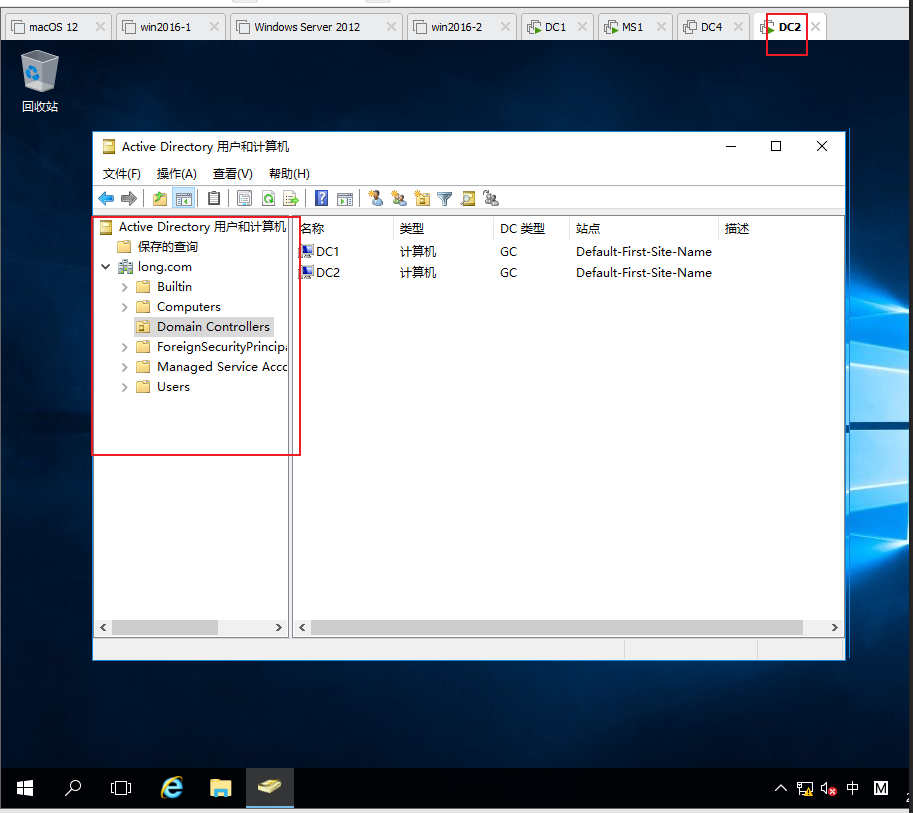Sort by the 站点 column header
Image resolution: width=913 pixels, height=813 pixels.
coord(643,229)
